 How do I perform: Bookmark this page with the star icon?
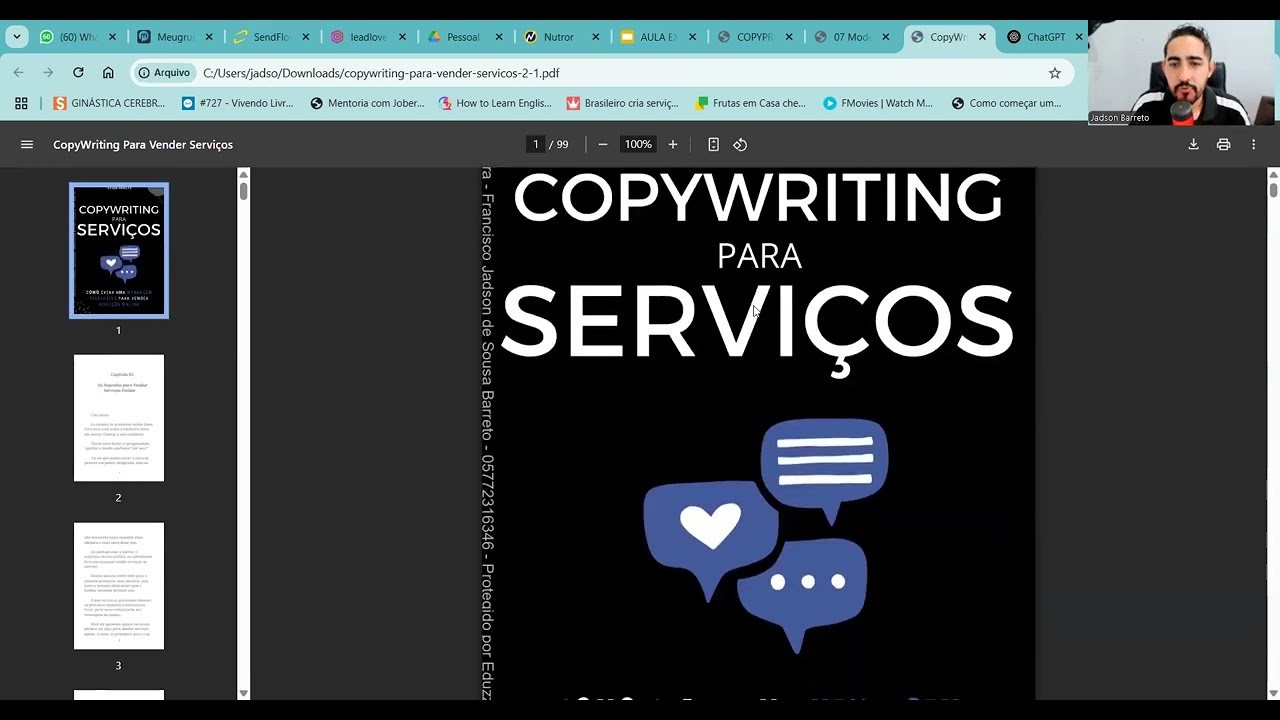point(1054,73)
